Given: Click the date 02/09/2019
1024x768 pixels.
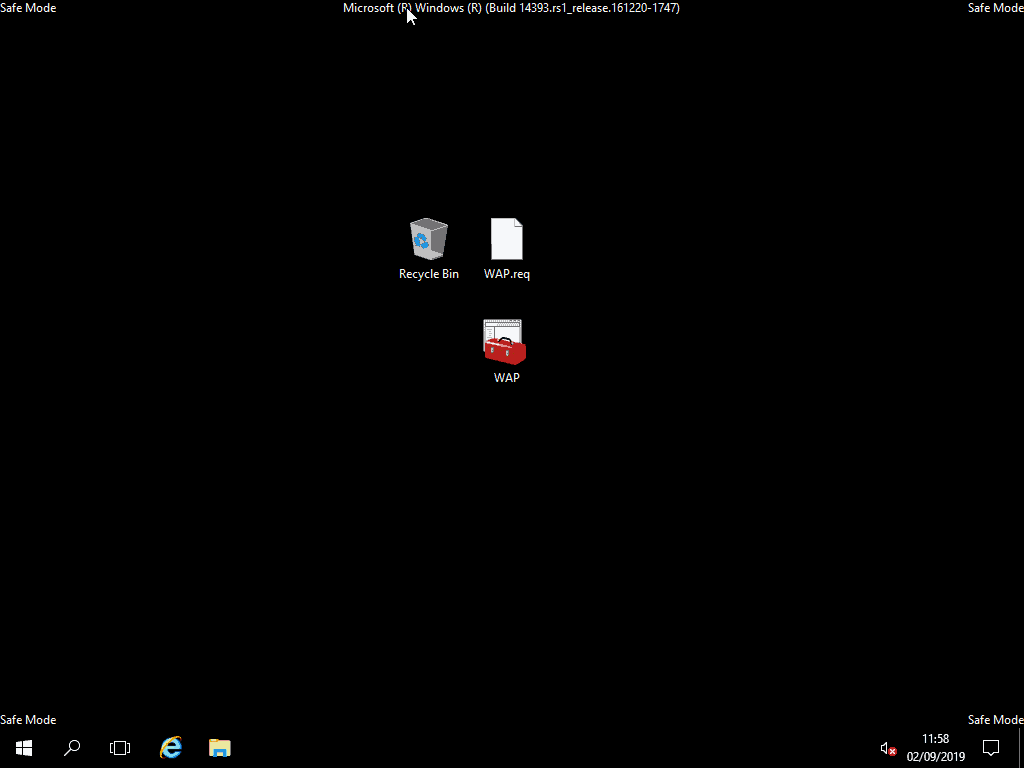Looking at the screenshot, I should tap(935, 756).
